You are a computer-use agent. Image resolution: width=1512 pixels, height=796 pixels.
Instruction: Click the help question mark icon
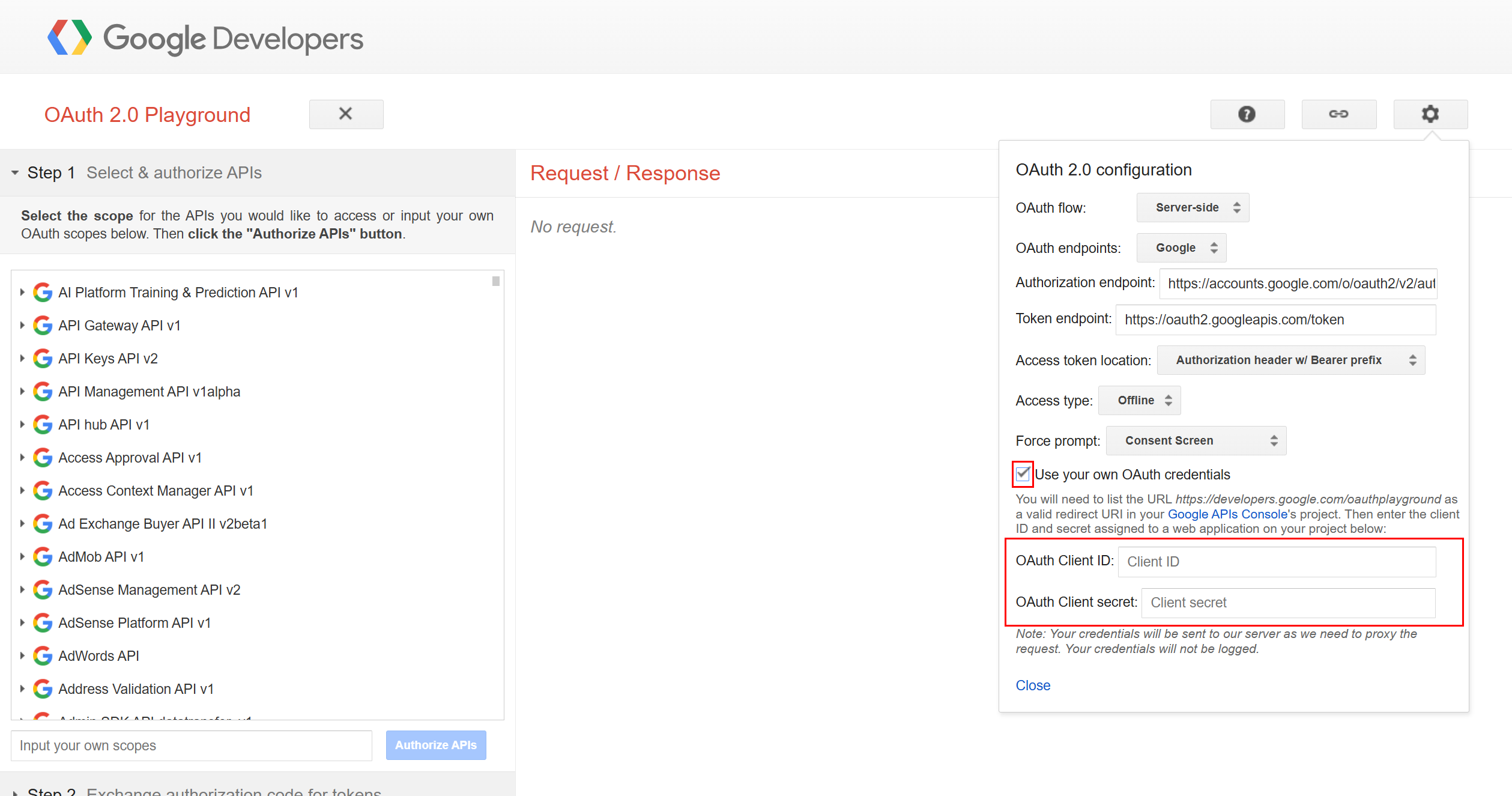[1247, 114]
